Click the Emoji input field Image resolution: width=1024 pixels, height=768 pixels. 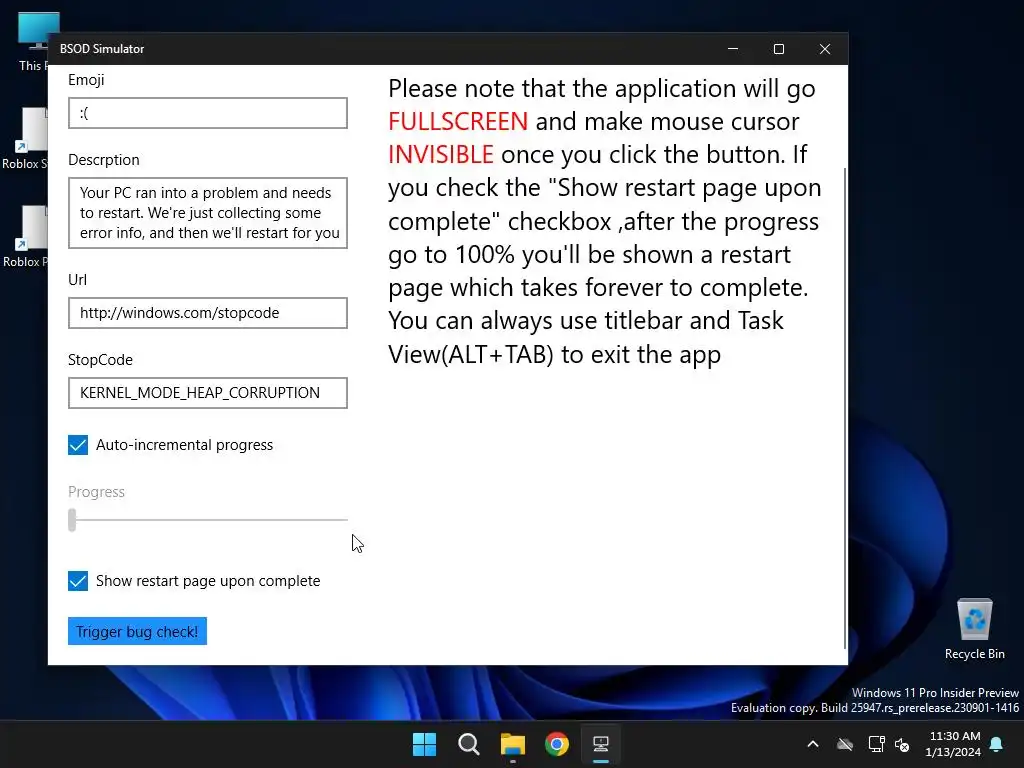point(208,113)
